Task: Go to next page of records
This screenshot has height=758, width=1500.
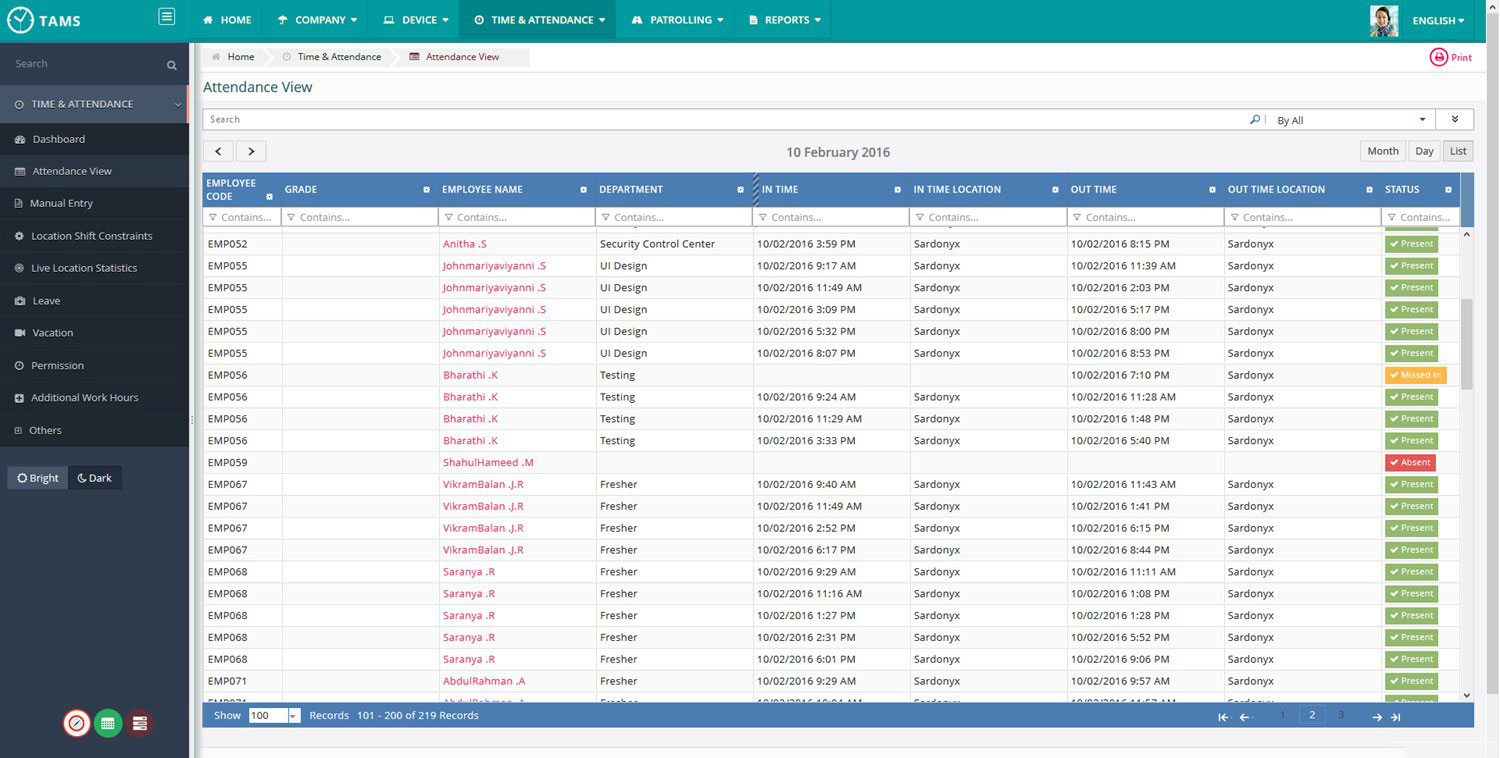Action: pyautogui.click(x=1377, y=717)
